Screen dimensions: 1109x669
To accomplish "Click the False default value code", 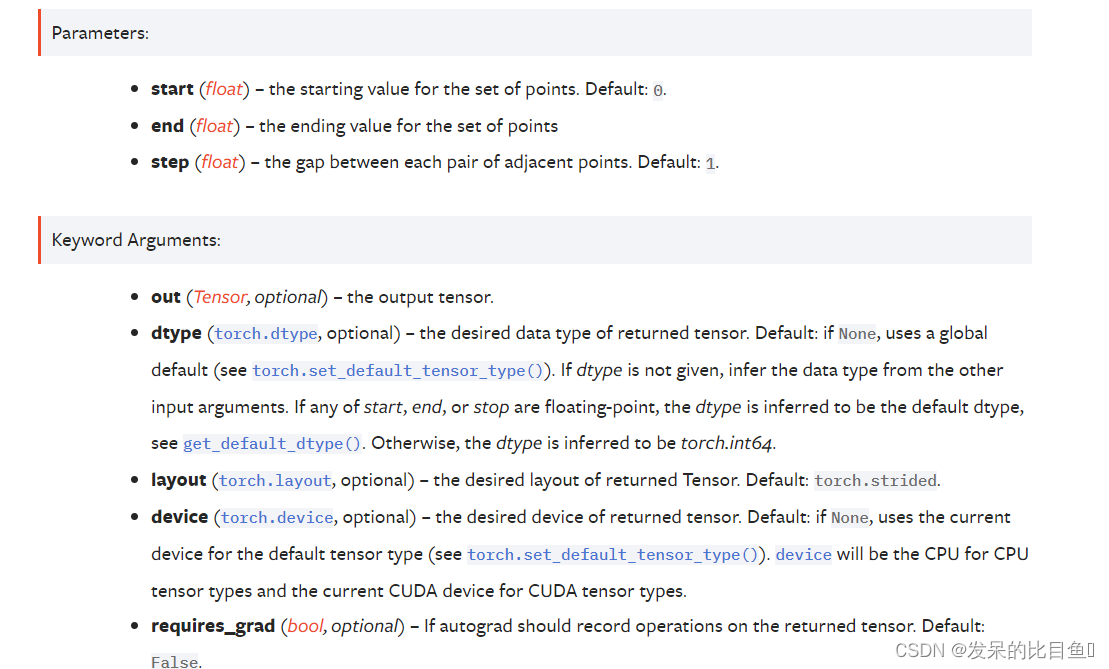I will point(175,662).
